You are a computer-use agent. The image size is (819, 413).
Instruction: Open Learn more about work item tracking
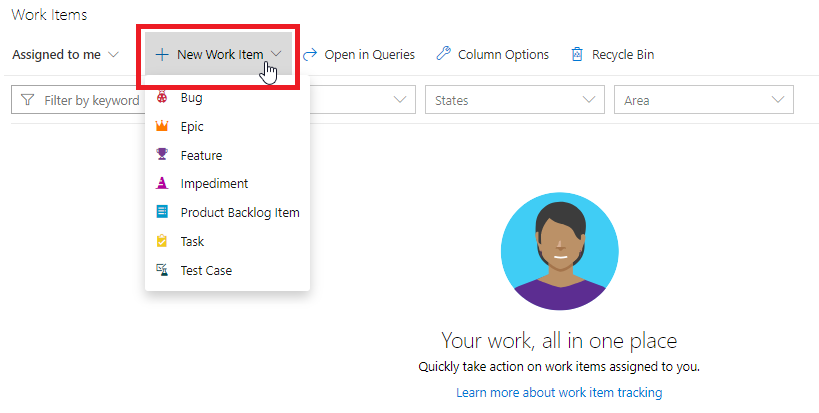click(559, 392)
